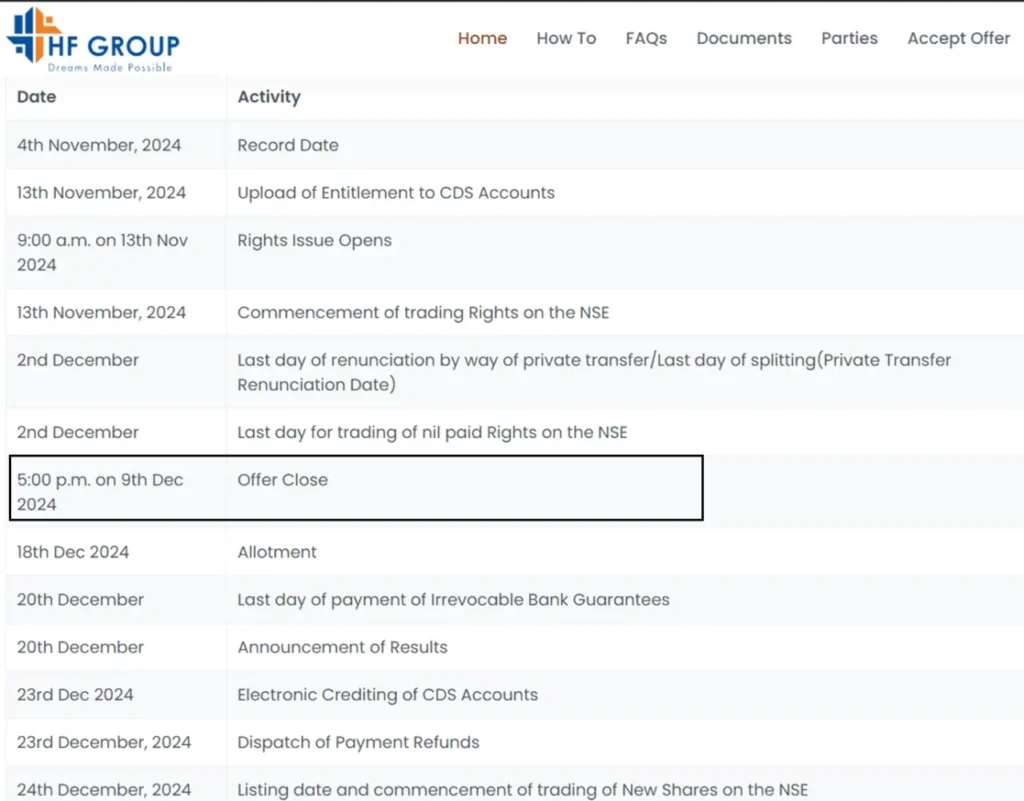
Task: Click Dispatch of Payment Refunds row
Action: pos(358,742)
